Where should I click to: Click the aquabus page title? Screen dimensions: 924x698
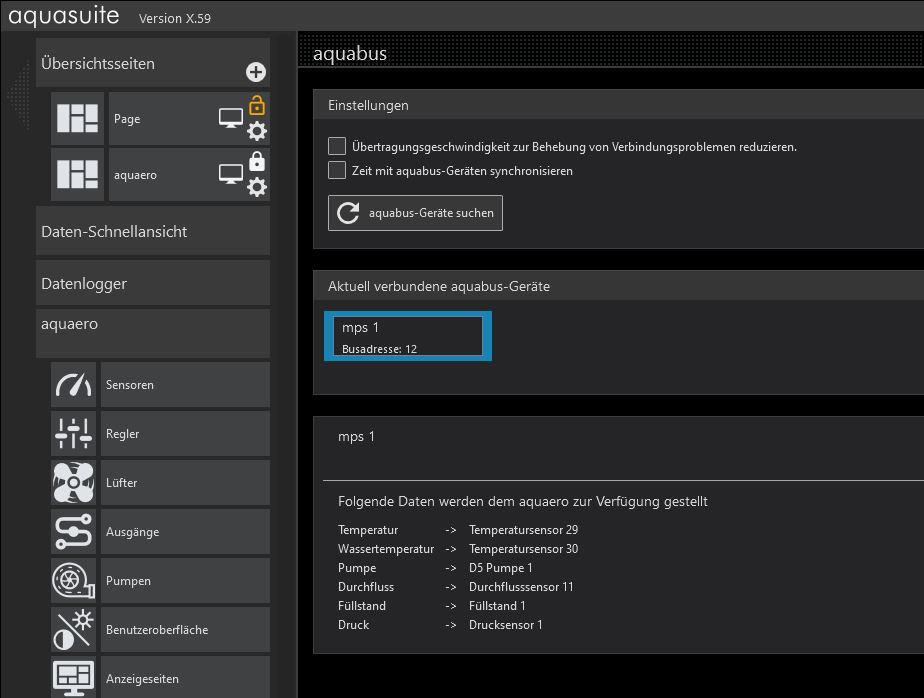350,54
